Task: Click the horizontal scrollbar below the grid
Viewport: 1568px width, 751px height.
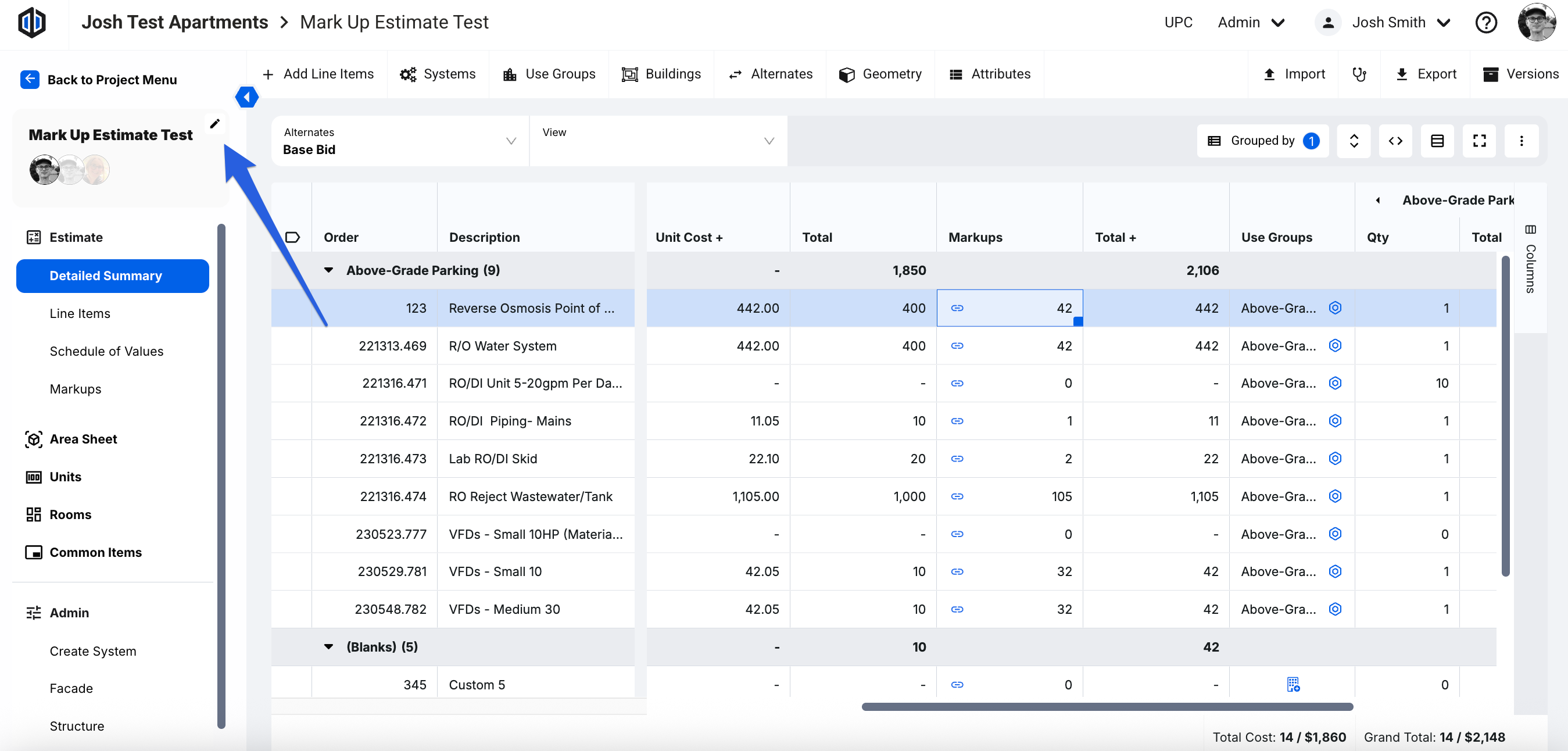Action: tap(1107, 707)
